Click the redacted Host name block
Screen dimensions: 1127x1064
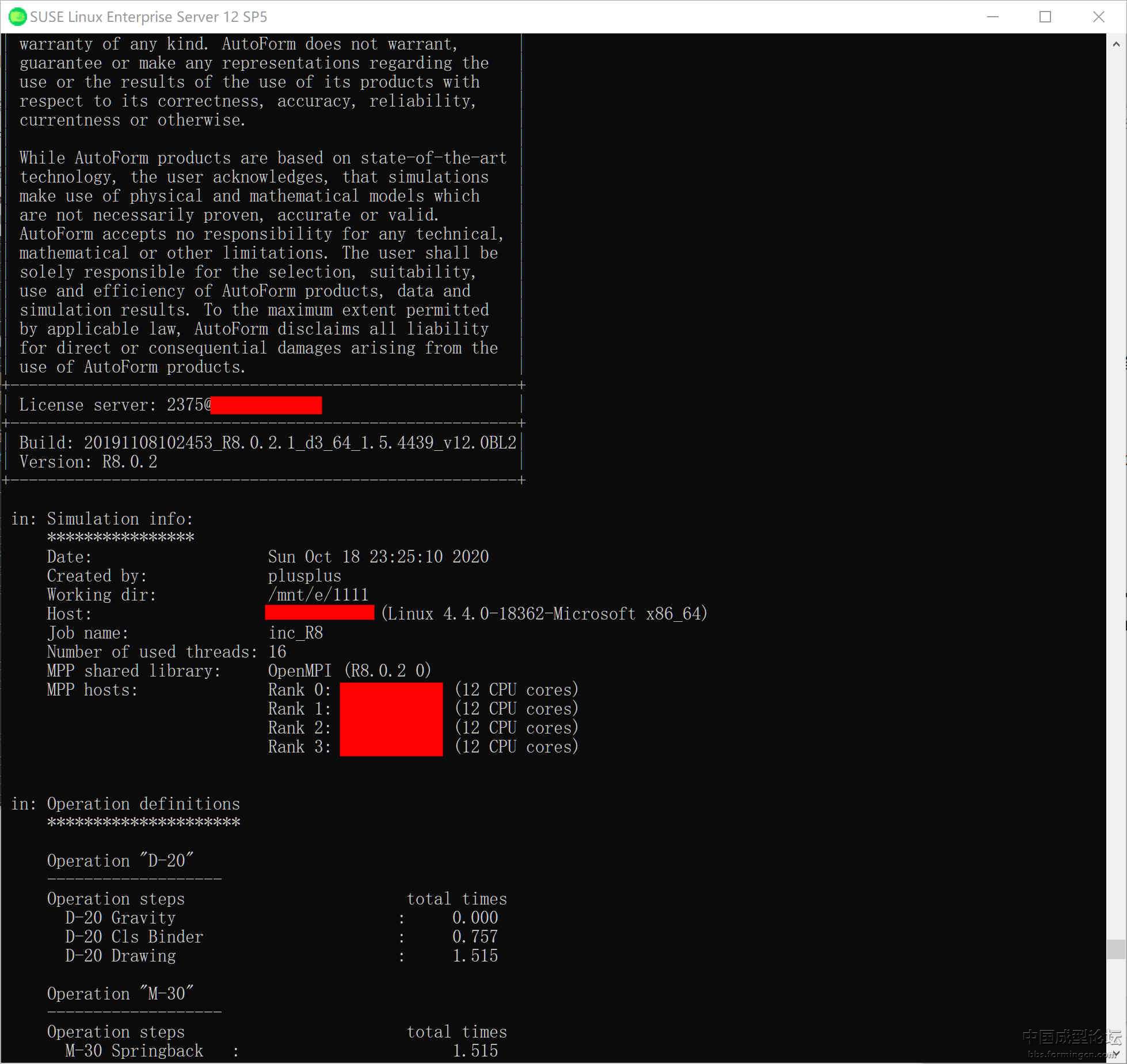319,613
